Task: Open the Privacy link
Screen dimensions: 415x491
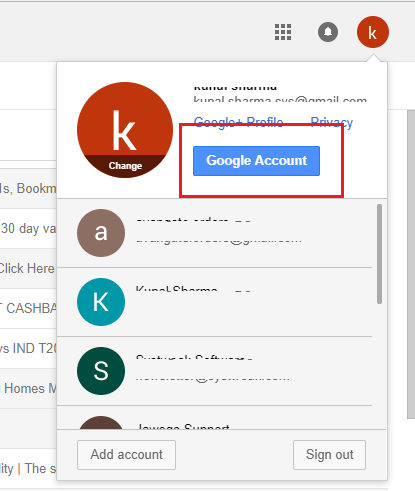Action: [332, 122]
